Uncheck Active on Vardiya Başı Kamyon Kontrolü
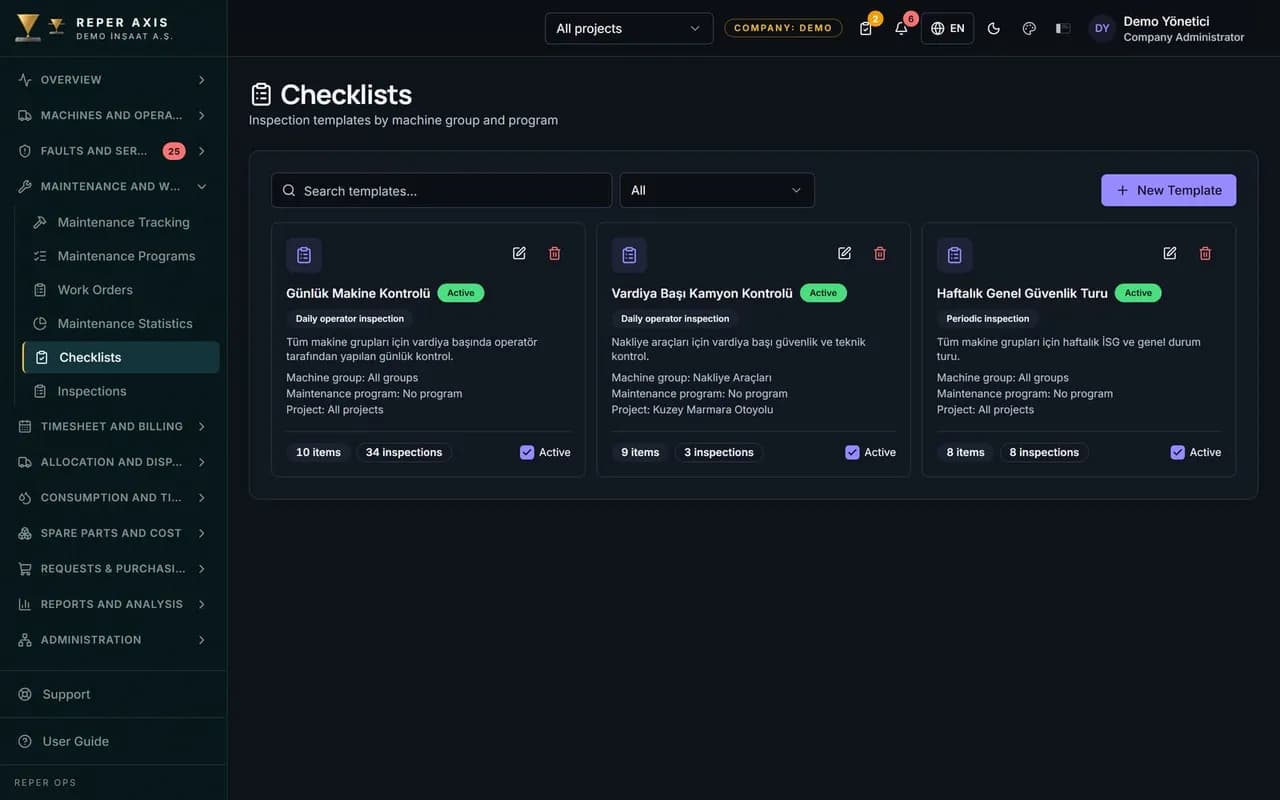This screenshot has width=1280, height=800. pos(852,452)
